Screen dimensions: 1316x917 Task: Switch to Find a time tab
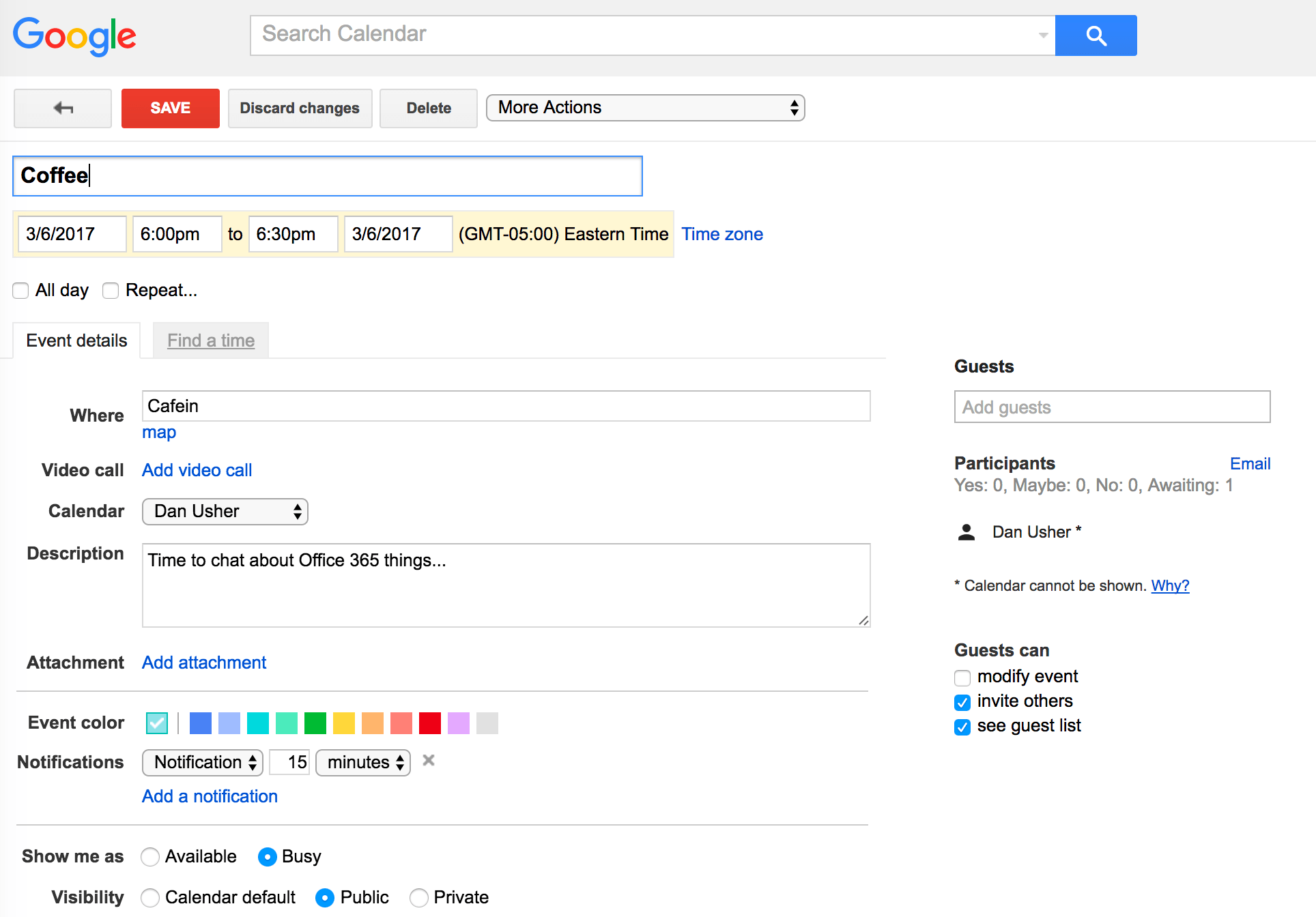(x=211, y=340)
